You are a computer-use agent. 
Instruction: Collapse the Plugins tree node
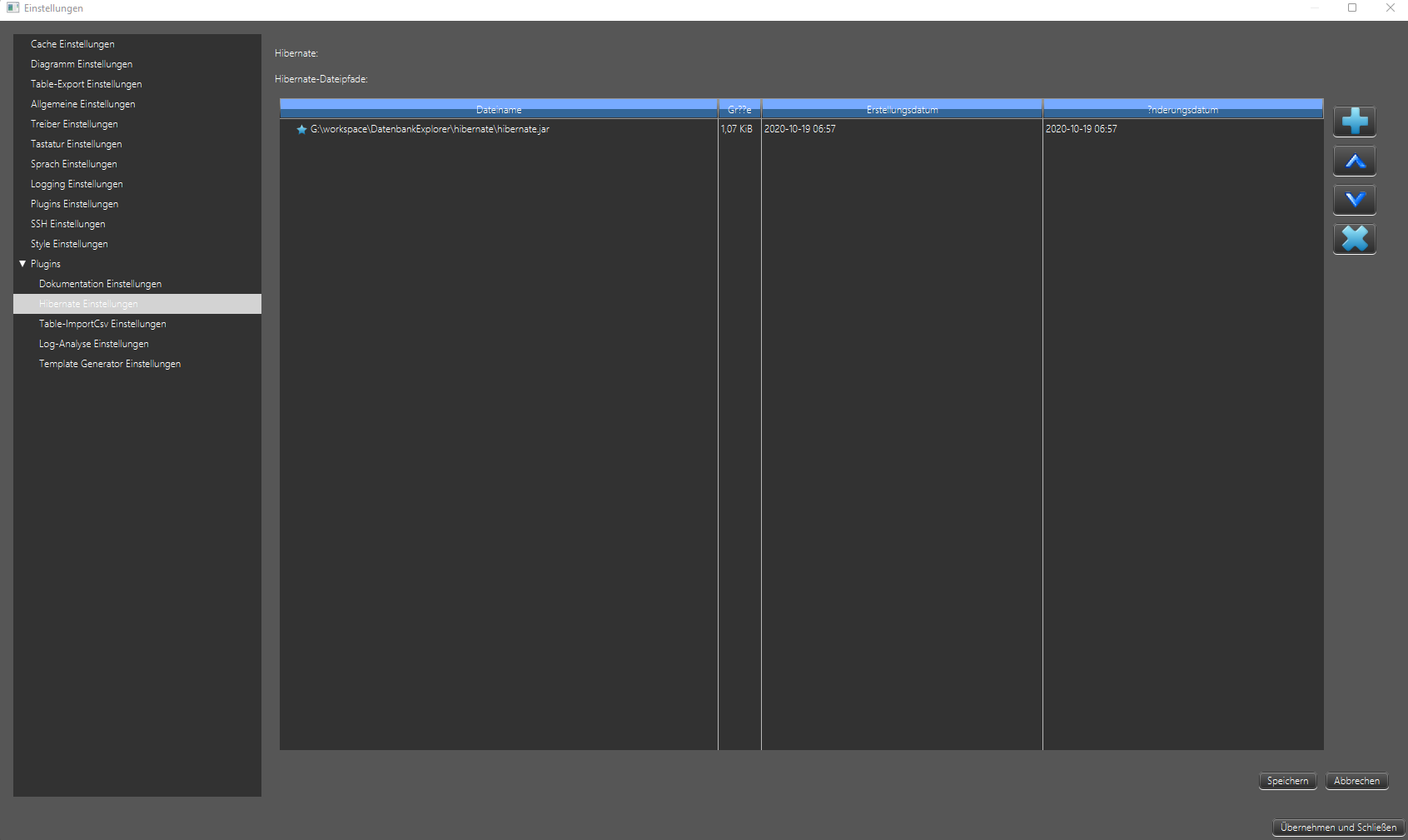[22, 264]
